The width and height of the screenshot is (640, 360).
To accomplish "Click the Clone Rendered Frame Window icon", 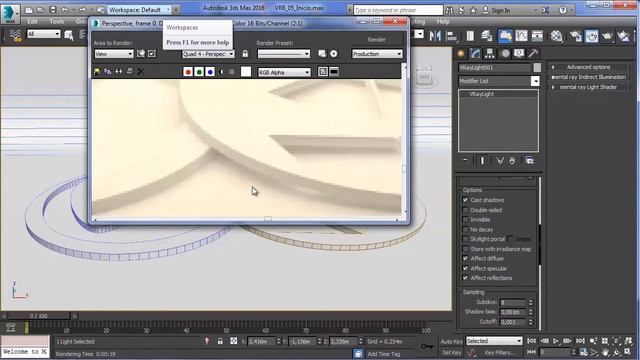I will [x=118, y=71].
